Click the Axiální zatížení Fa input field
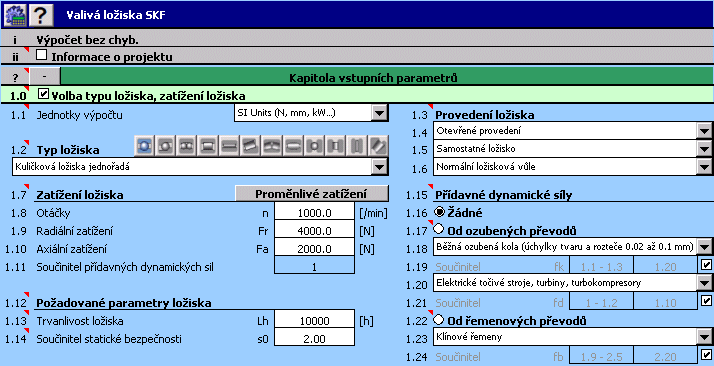 pos(314,249)
